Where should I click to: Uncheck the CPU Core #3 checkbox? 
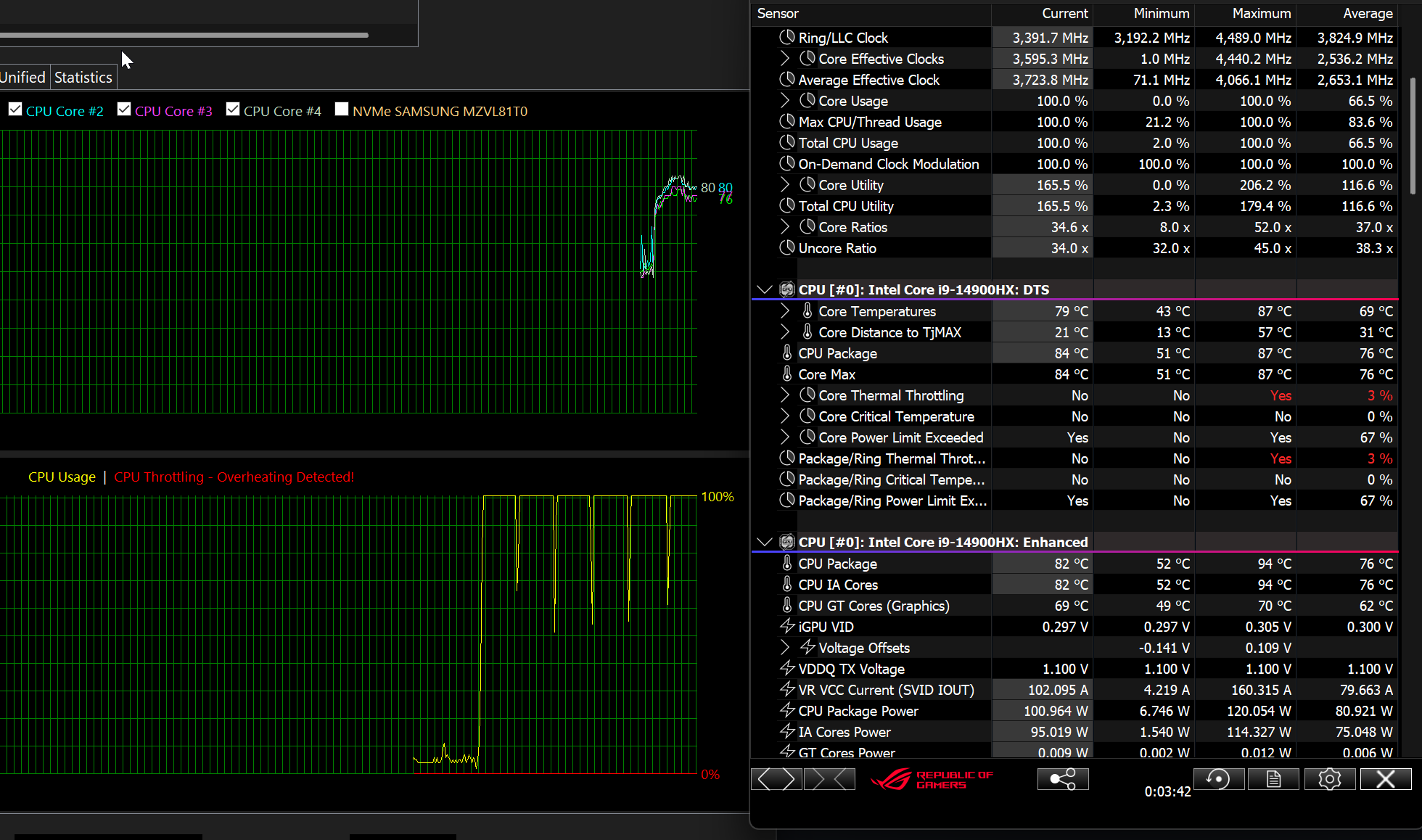[x=124, y=109]
